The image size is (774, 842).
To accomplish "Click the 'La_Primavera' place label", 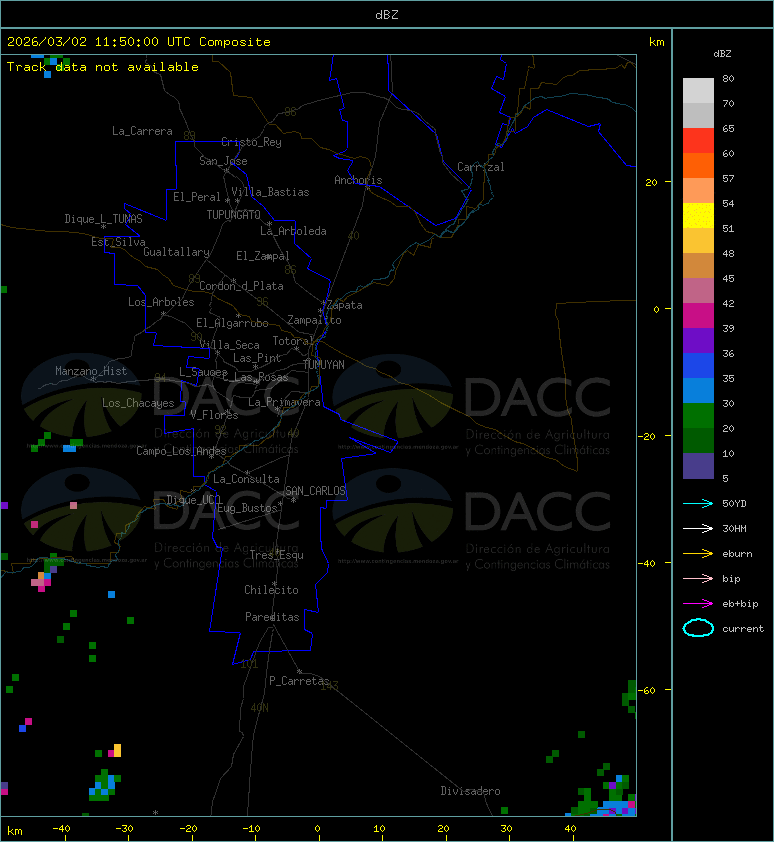I will tap(284, 402).
